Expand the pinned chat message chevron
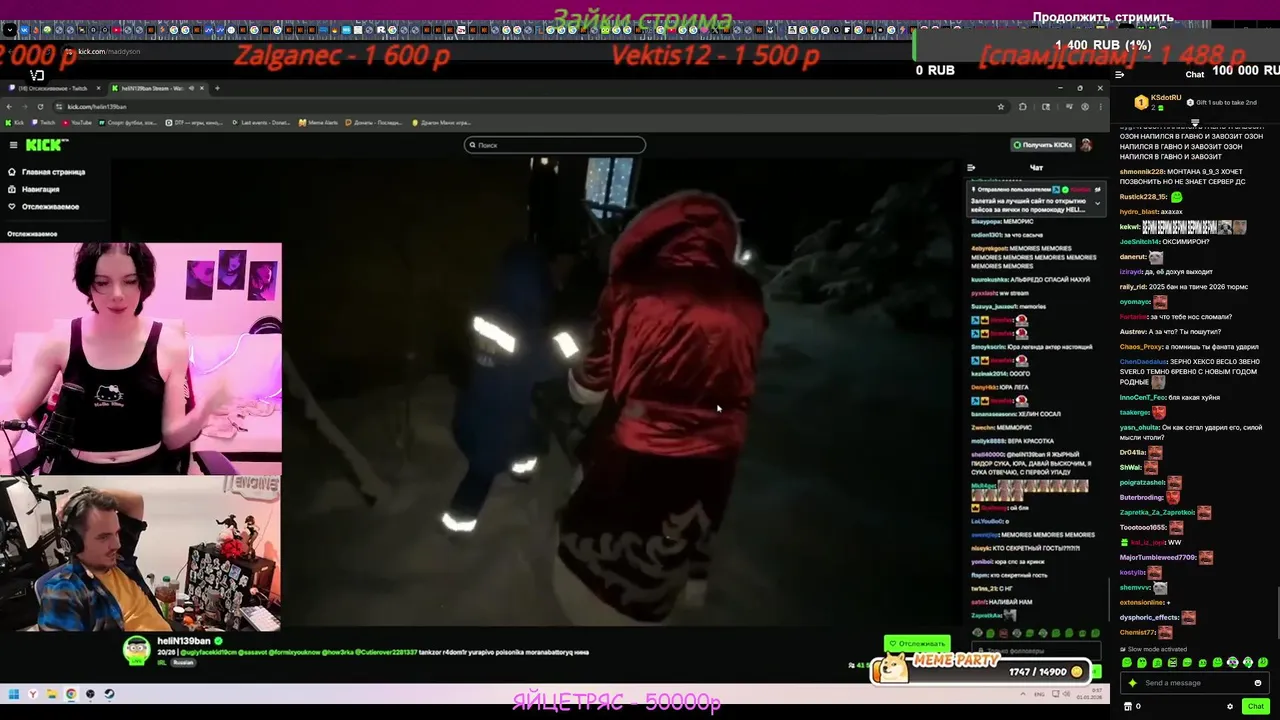This screenshot has height=720, width=1280. pos(1097,202)
